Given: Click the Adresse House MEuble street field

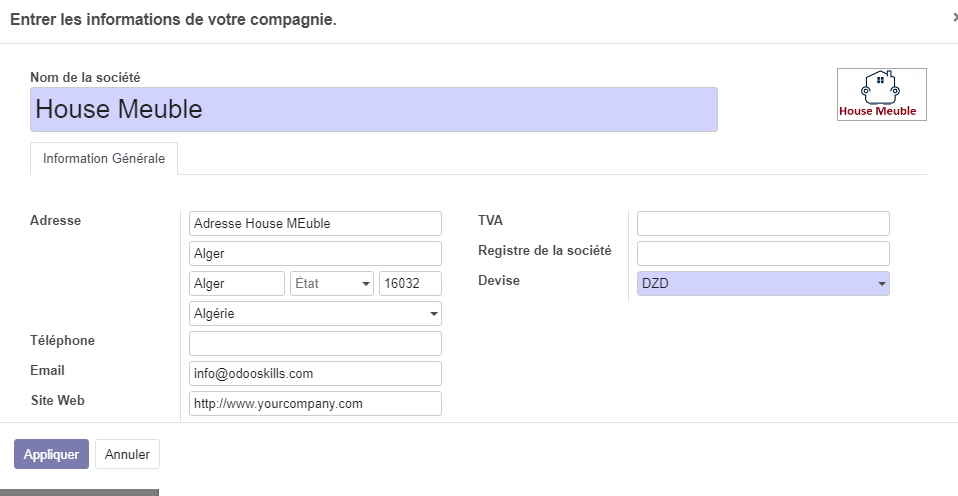Looking at the screenshot, I should pos(315,224).
